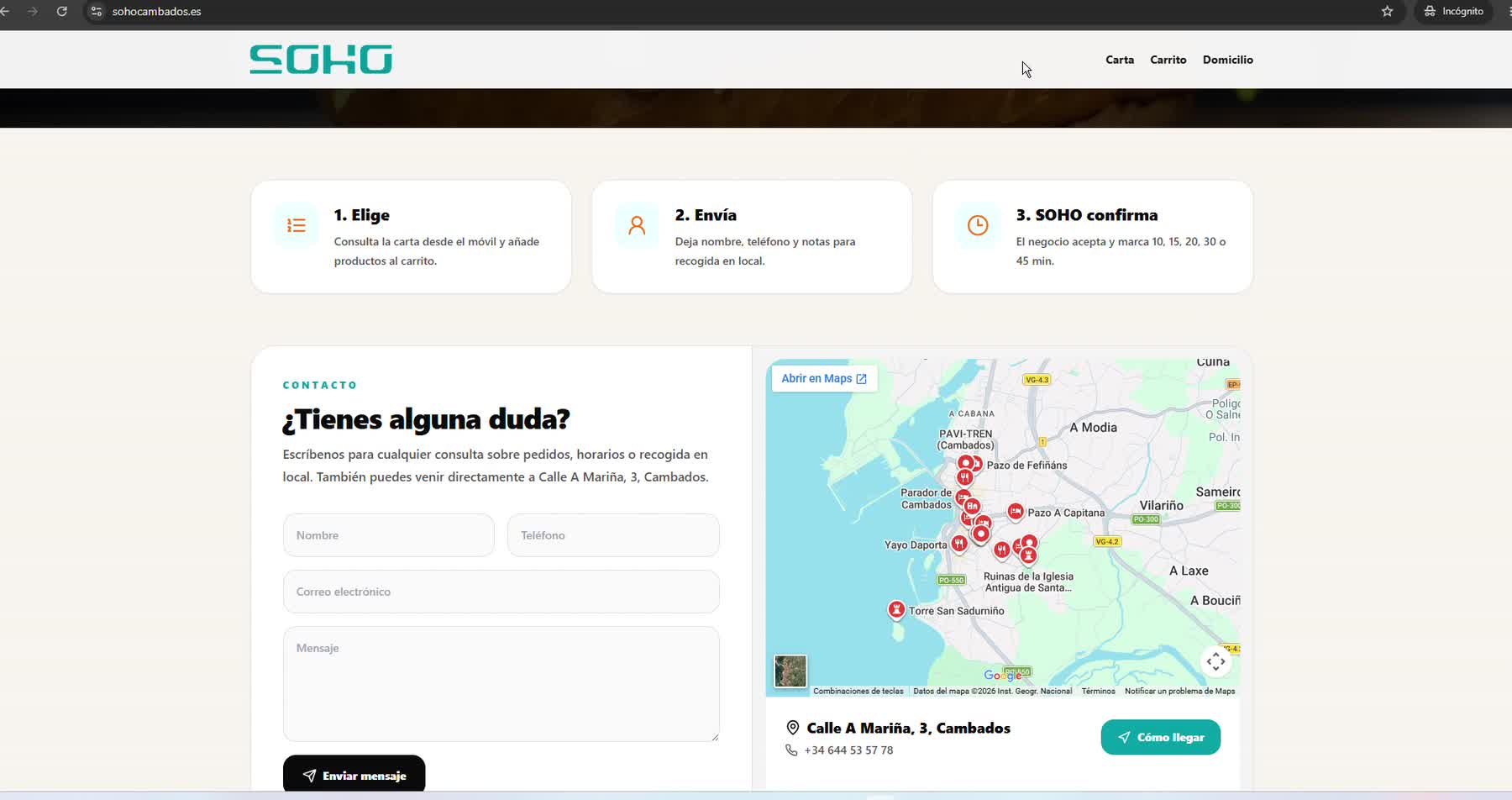The width and height of the screenshot is (1512, 800).
Task: Focus the Teléfono input field
Action: (613, 535)
